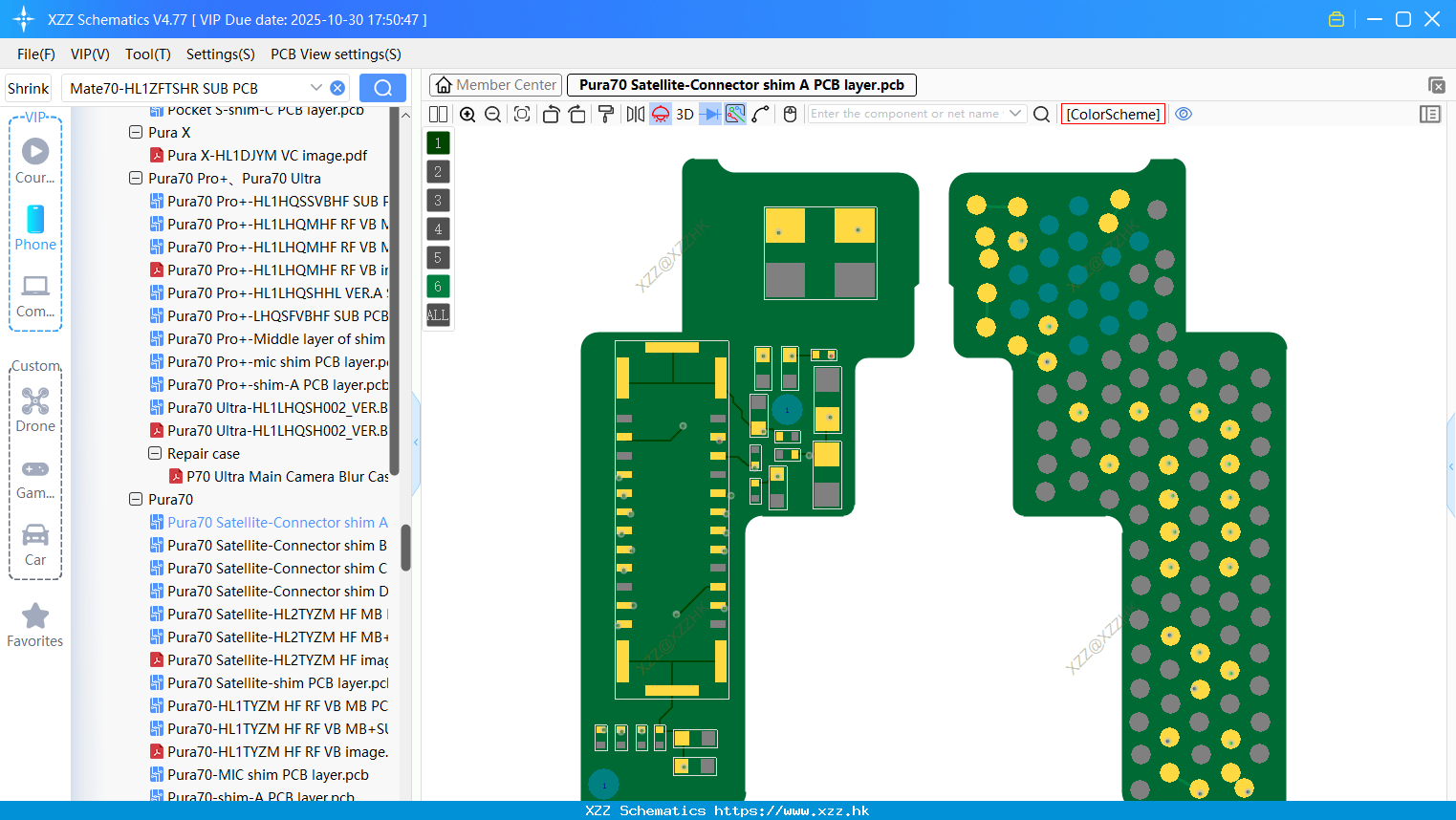Show layer 3
1456x820 pixels.
[438, 201]
